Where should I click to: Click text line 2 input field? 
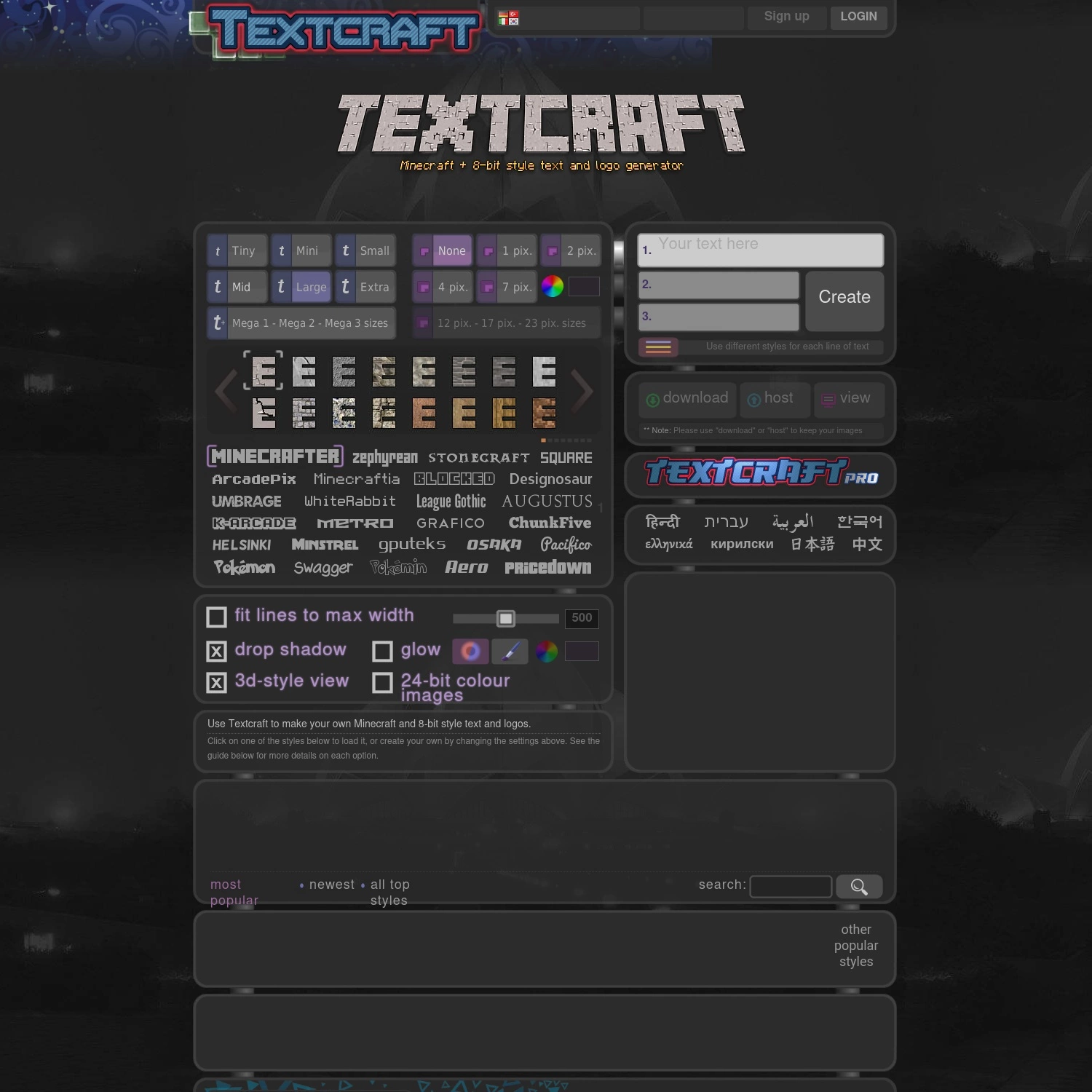pos(719,285)
